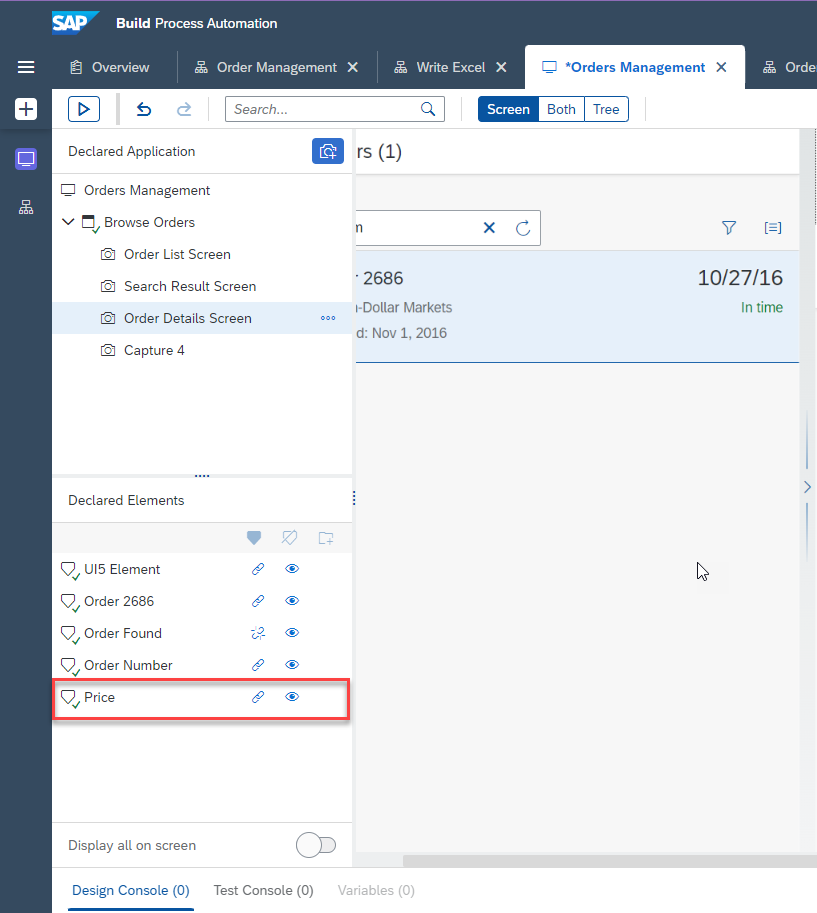Click the Test play button in toolbar
Viewport: 817px width, 913px height.
click(x=84, y=109)
